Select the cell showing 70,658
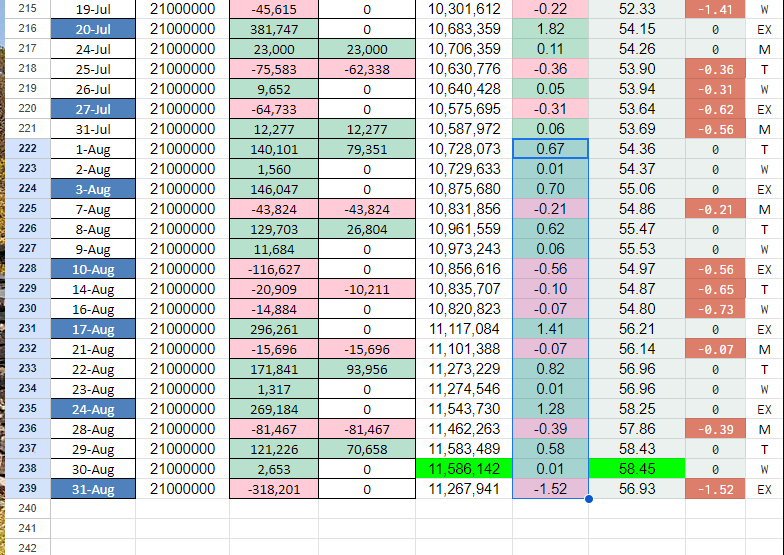This screenshot has height=555, width=784. 367,449
